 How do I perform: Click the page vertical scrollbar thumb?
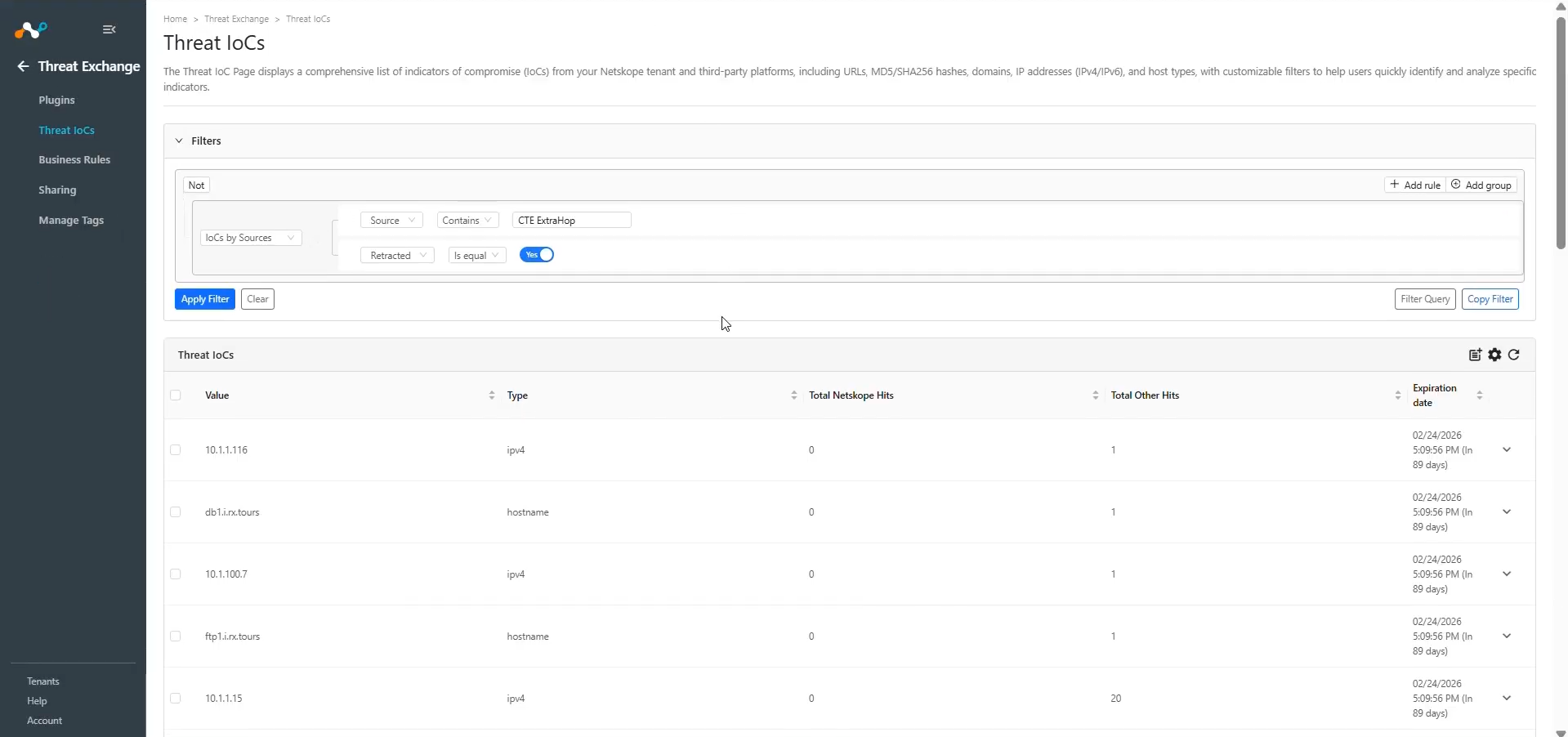pos(1561,133)
